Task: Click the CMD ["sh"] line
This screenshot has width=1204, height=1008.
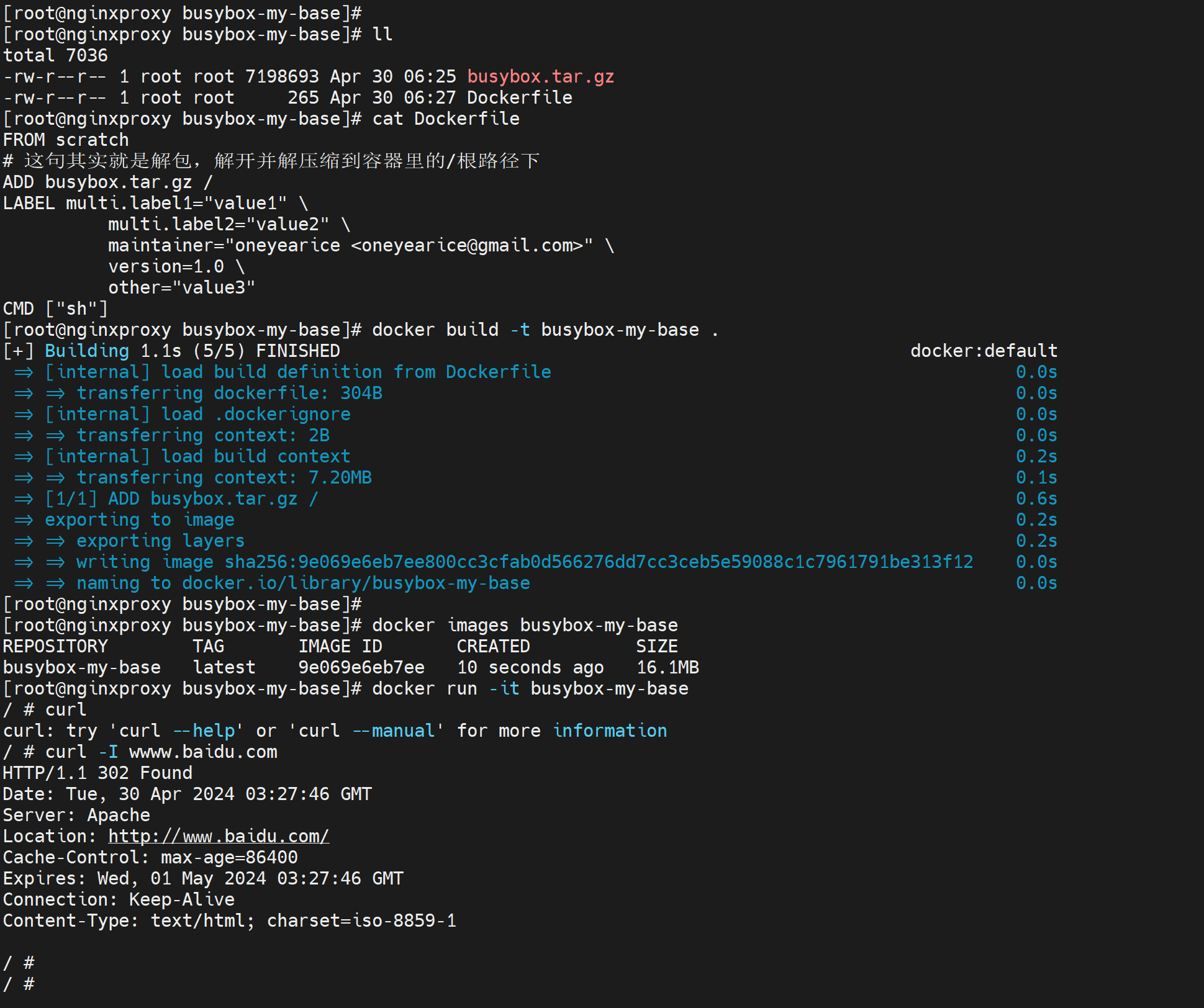Action: (55, 308)
